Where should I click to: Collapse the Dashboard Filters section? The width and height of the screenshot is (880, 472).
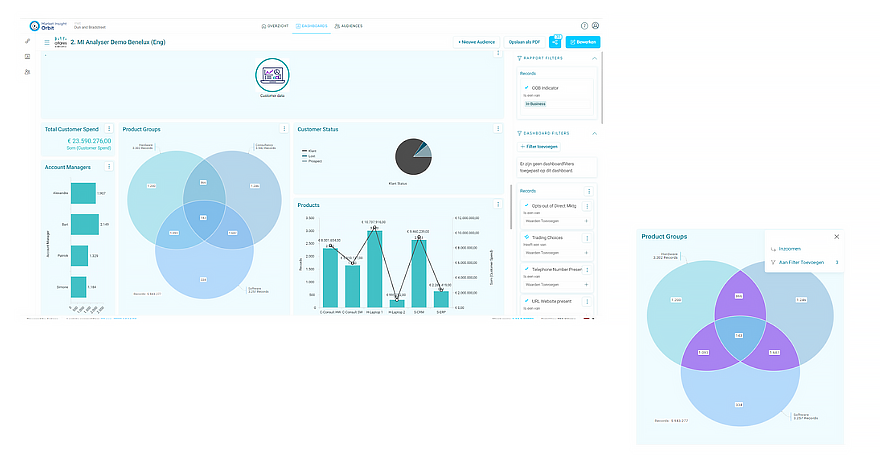click(x=595, y=133)
